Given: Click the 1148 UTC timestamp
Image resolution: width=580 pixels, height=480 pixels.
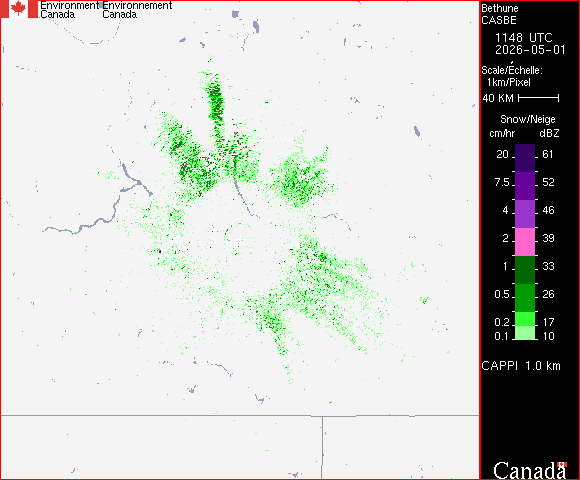Looking at the screenshot, I should [x=523, y=38].
